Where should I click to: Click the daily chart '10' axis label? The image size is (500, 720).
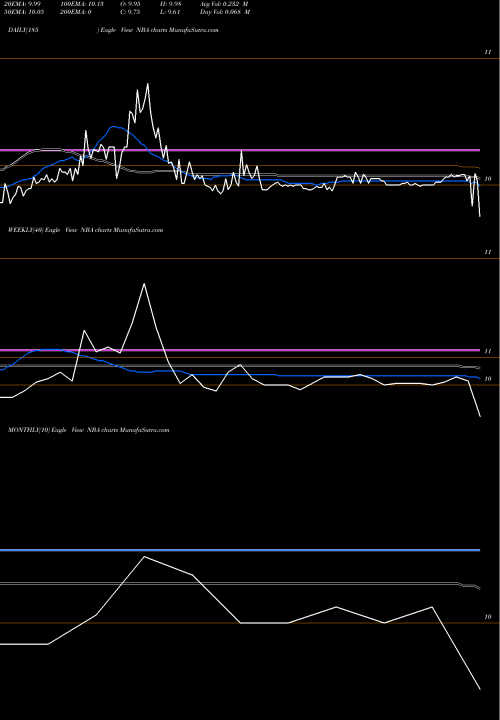[x=488, y=179]
